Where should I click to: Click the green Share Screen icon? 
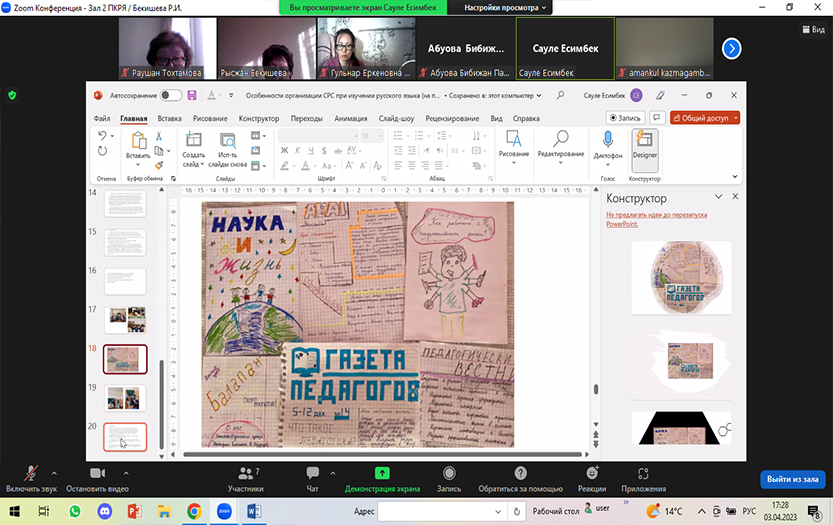click(381, 473)
